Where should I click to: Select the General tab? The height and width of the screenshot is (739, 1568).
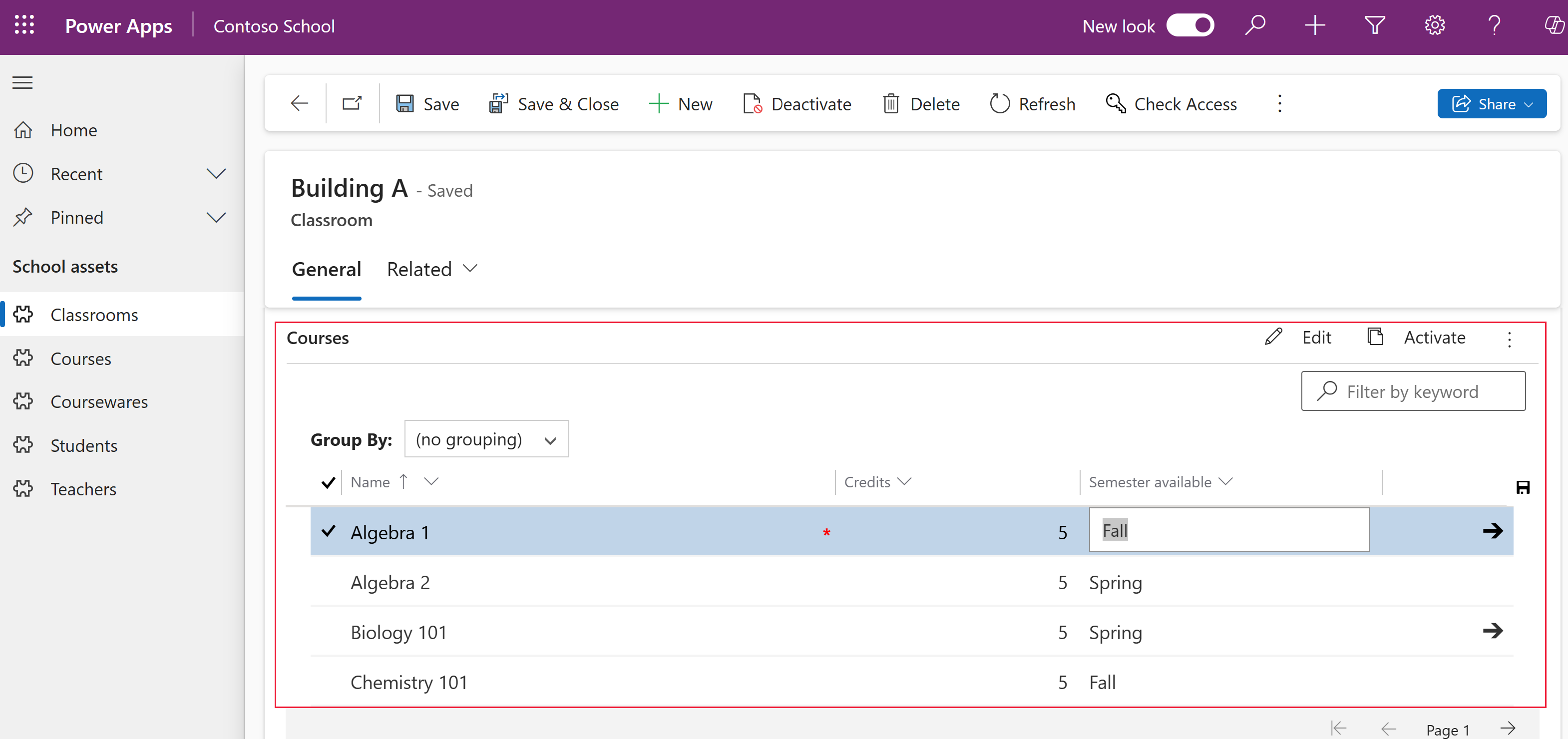(x=325, y=268)
